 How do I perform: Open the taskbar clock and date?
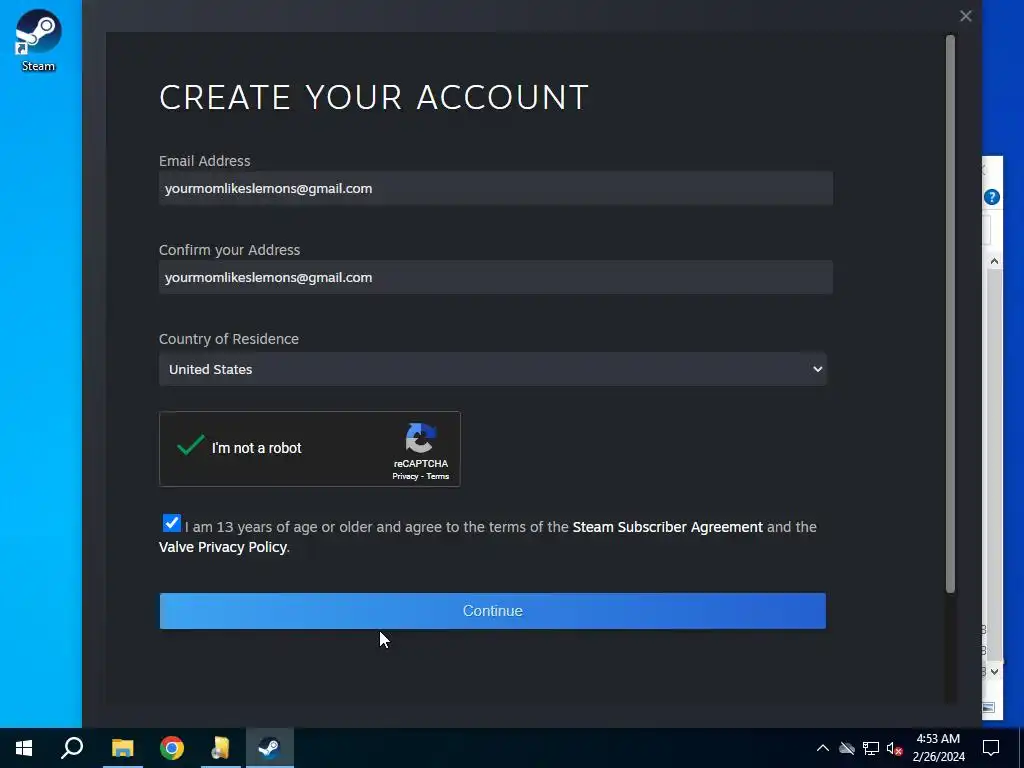(938, 748)
